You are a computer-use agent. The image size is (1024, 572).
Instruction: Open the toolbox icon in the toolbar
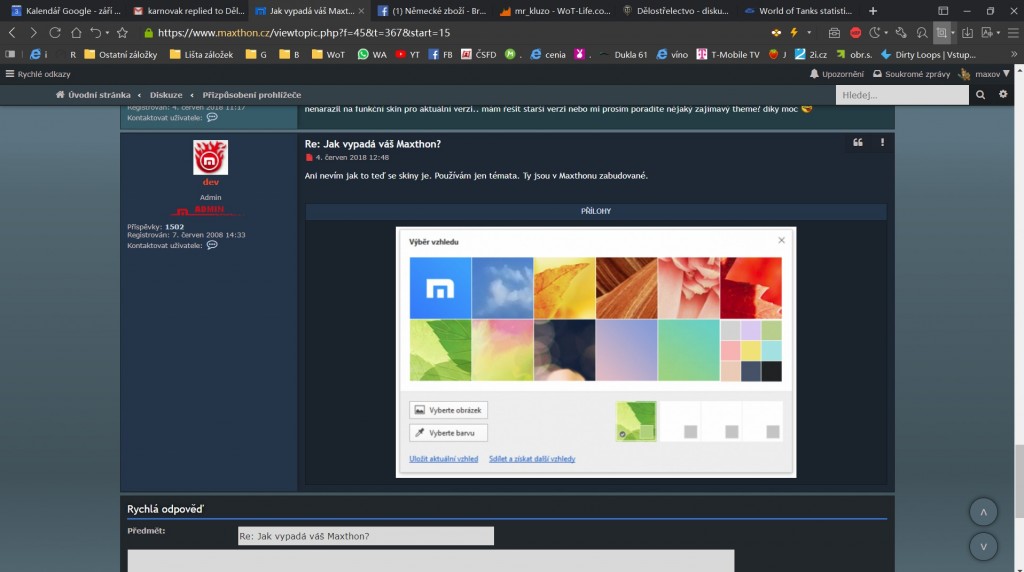point(834,33)
